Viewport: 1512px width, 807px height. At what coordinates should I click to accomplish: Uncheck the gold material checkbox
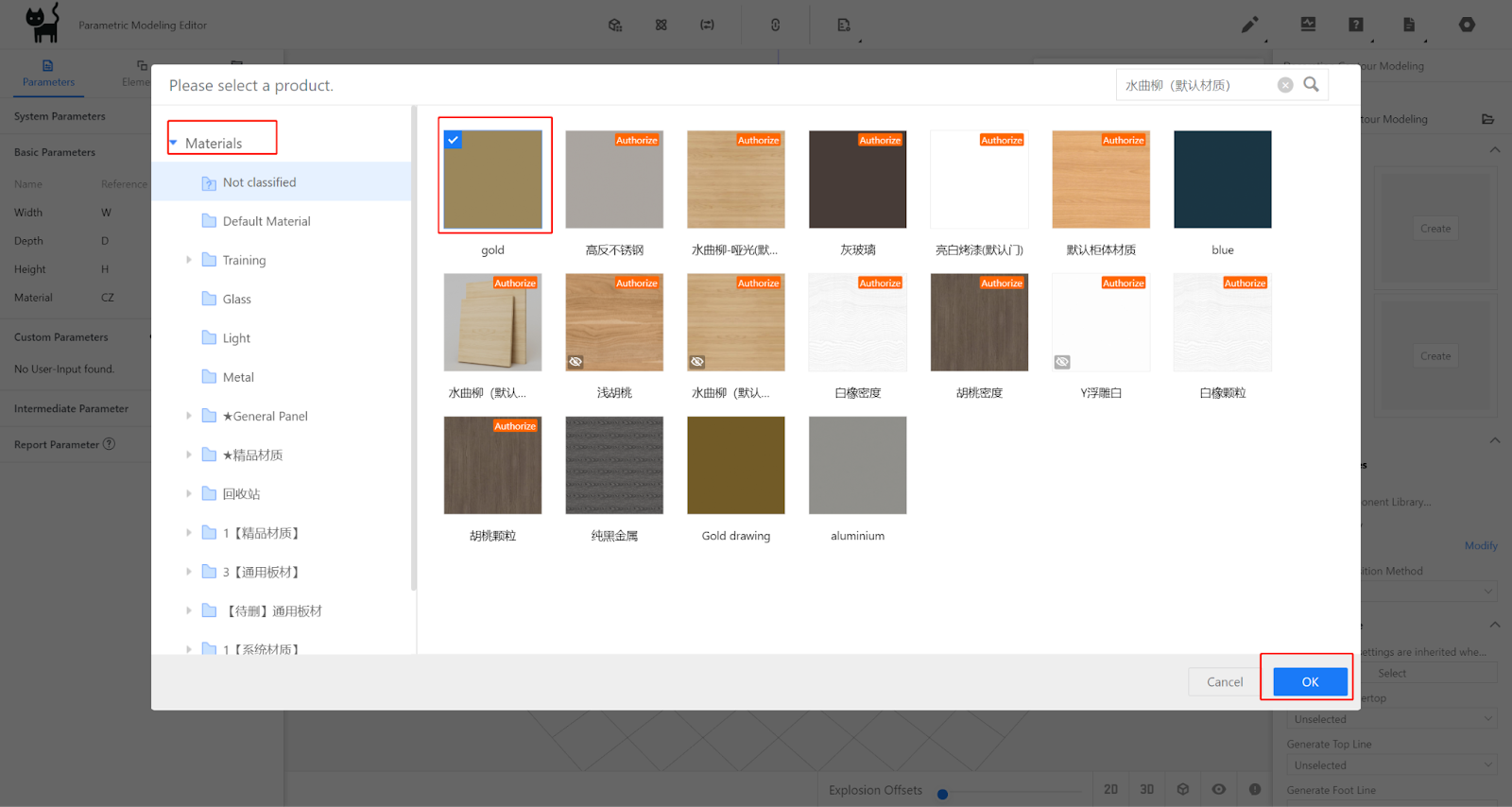click(454, 140)
